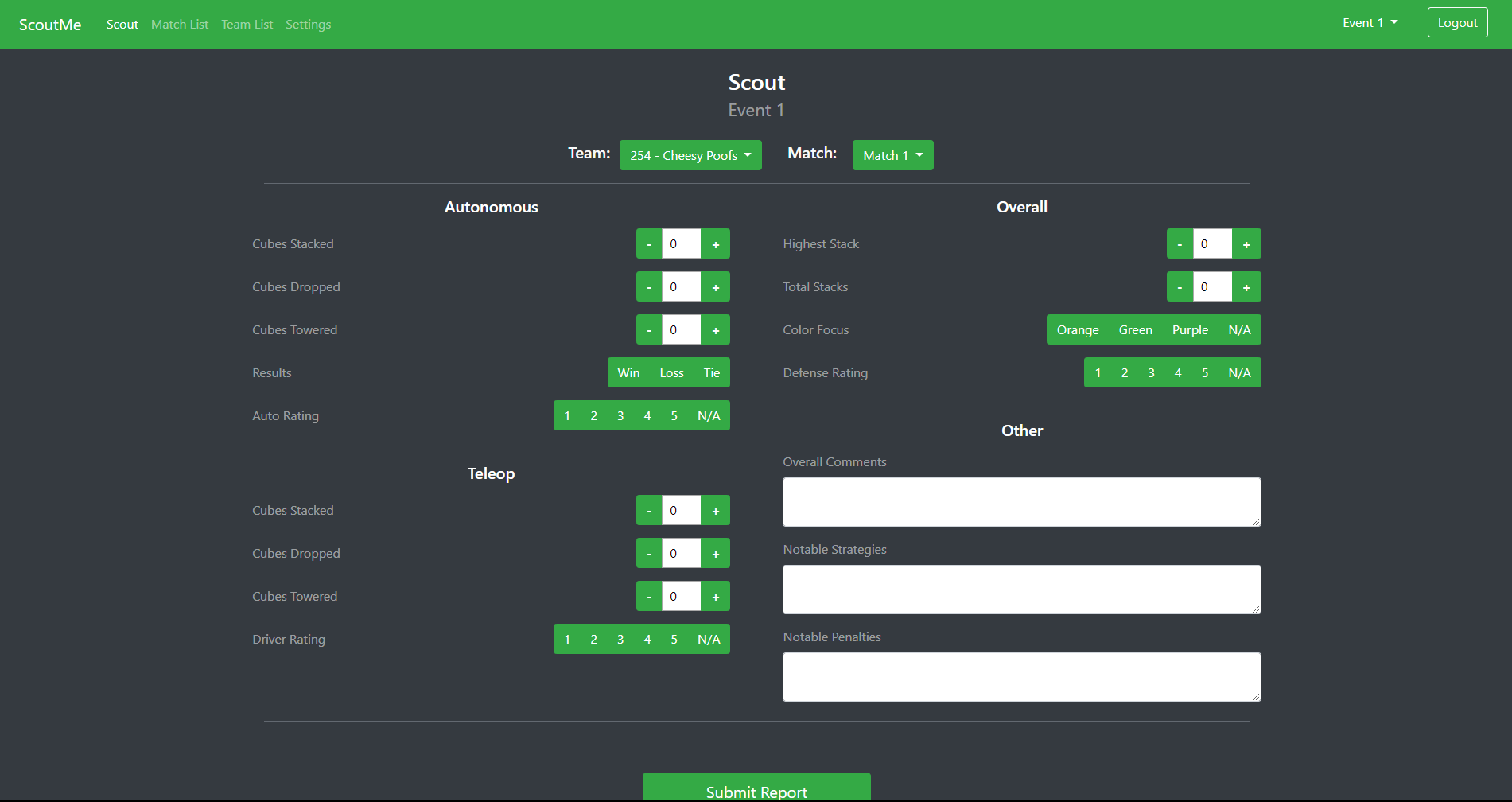The height and width of the screenshot is (802, 1512).
Task: Log out of ScoutMe
Action: pos(1457,22)
